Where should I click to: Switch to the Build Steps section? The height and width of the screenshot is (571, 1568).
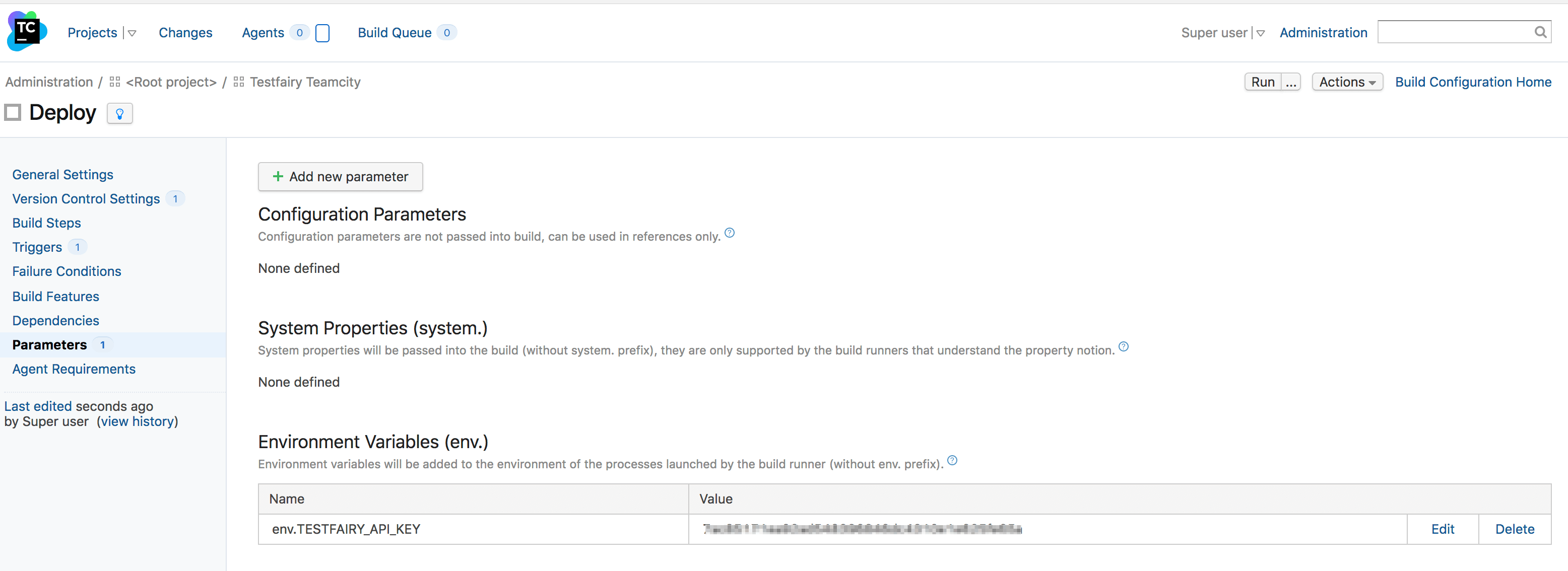click(x=46, y=223)
